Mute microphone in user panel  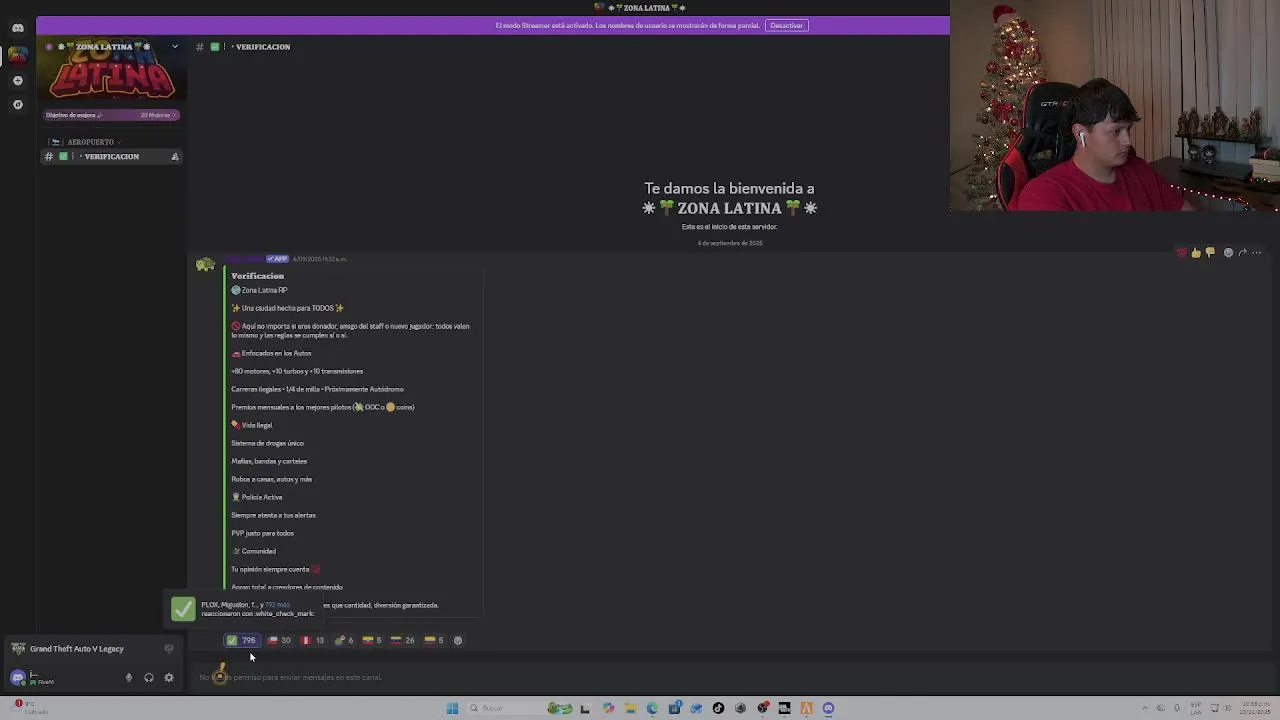(x=128, y=677)
